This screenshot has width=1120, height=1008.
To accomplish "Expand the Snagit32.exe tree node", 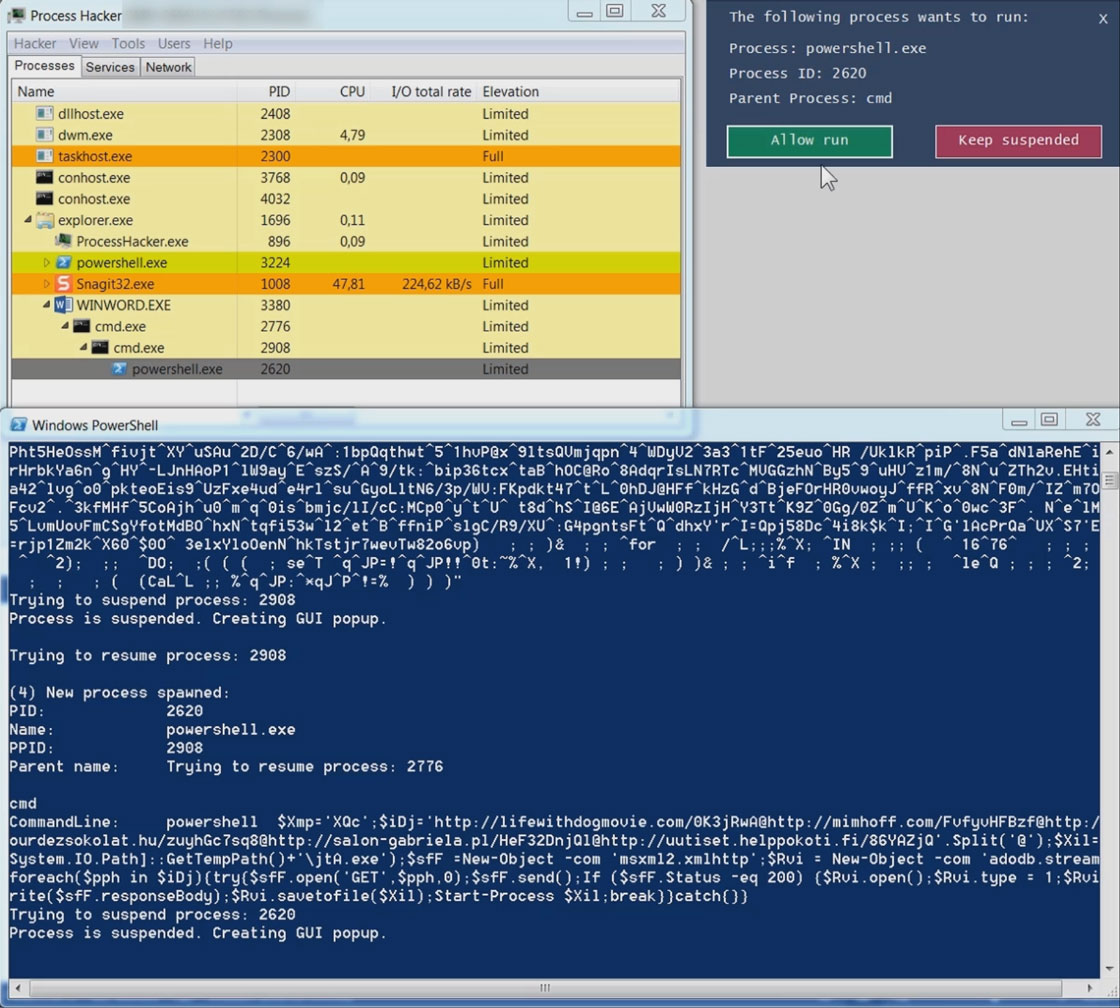I will tap(47, 284).
